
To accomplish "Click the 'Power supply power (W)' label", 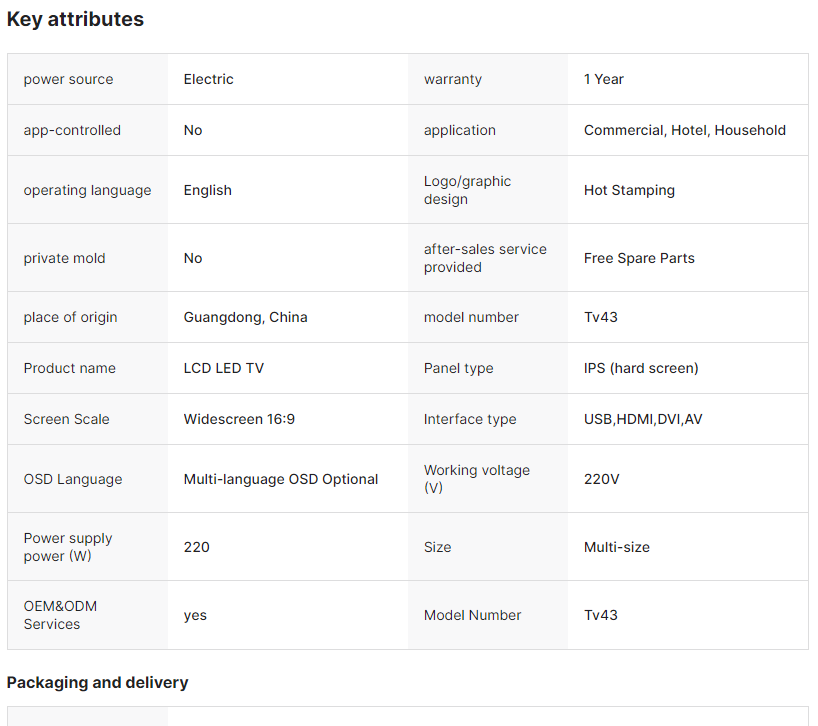I will click(x=67, y=547).
